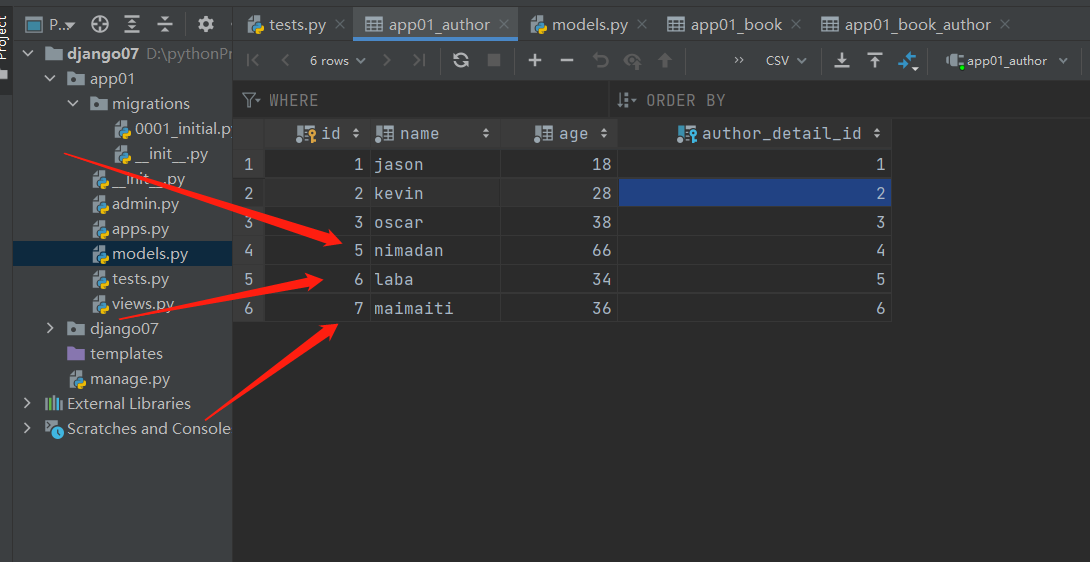Expand the inner django07 folder
The image size is (1090, 562).
pyautogui.click(x=50, y=328)
